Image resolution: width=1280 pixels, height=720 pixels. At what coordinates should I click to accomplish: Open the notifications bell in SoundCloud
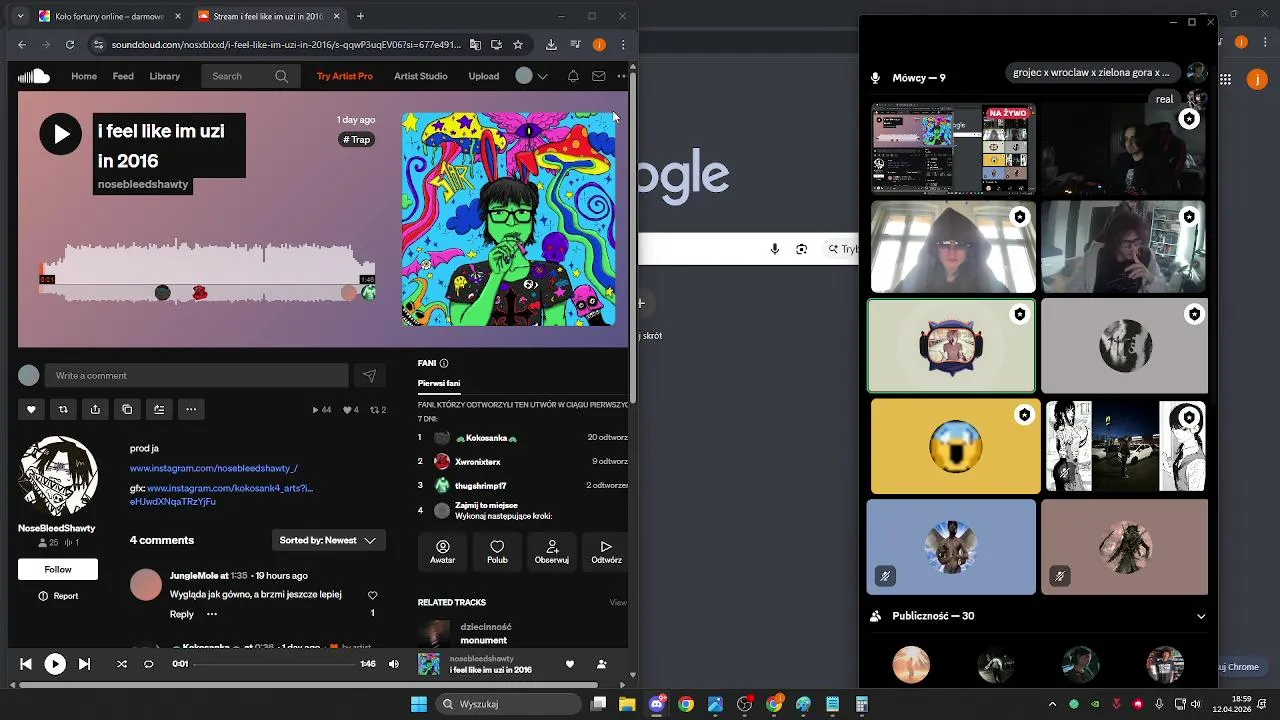573,76
